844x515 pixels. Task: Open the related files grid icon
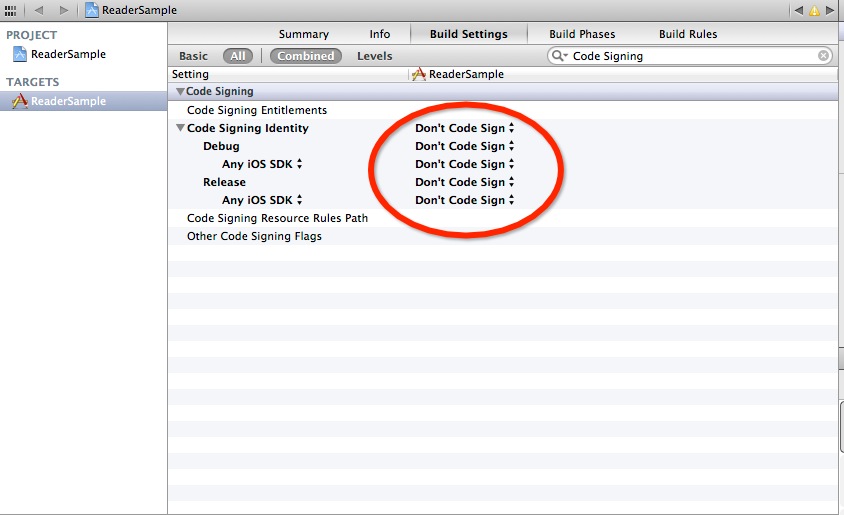(x=10, y=10)
